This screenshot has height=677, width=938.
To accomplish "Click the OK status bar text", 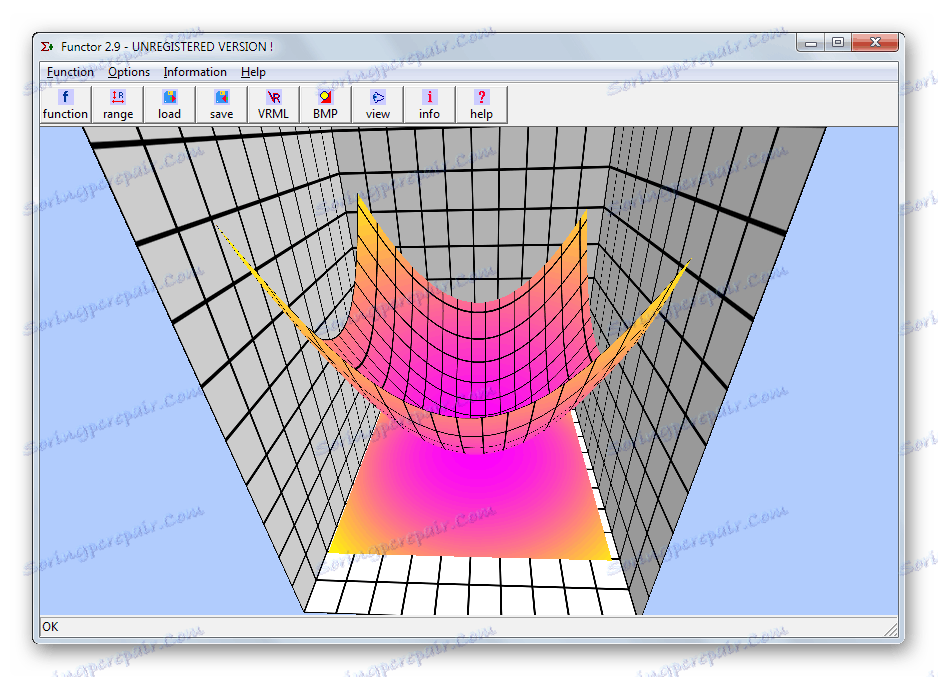I will click(x=50, y=627).
